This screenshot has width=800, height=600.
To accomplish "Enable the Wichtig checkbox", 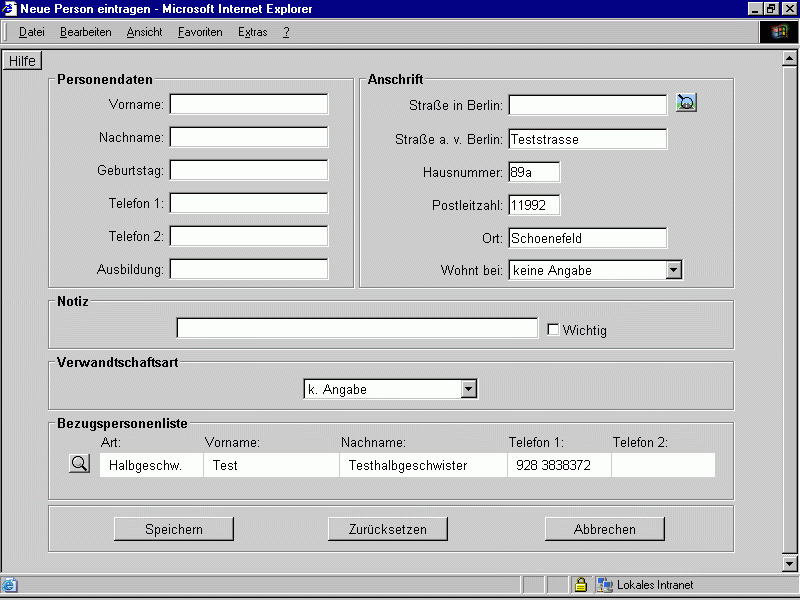I will pos(553,330).
